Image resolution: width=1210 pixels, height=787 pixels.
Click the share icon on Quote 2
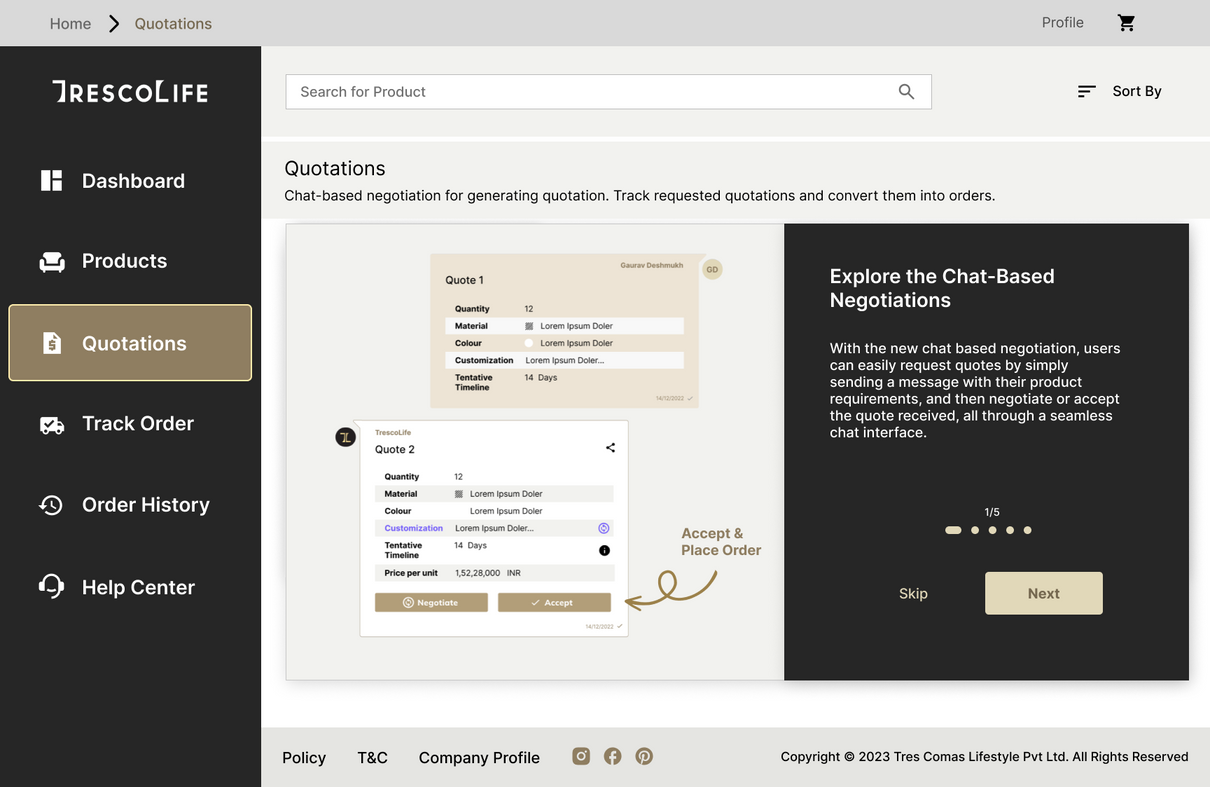click(x=610, y=448)
